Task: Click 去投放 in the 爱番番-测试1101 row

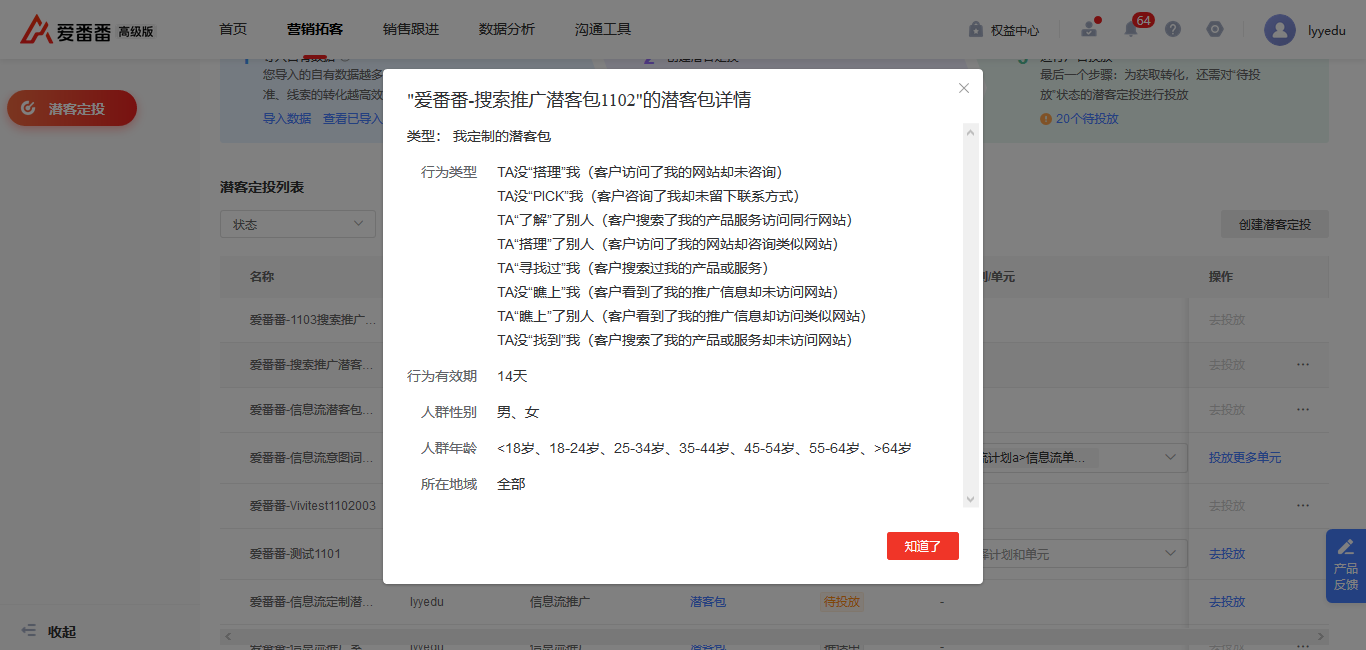Action: coord(1227,554)
